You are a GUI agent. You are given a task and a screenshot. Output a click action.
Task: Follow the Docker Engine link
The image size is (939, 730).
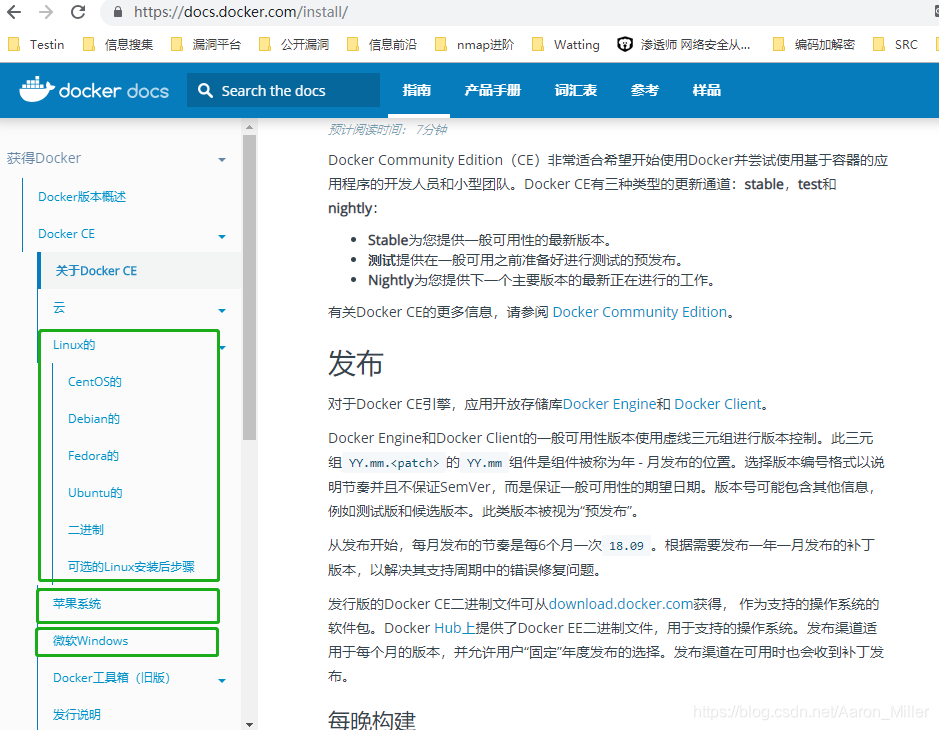(x=609, y=404)
